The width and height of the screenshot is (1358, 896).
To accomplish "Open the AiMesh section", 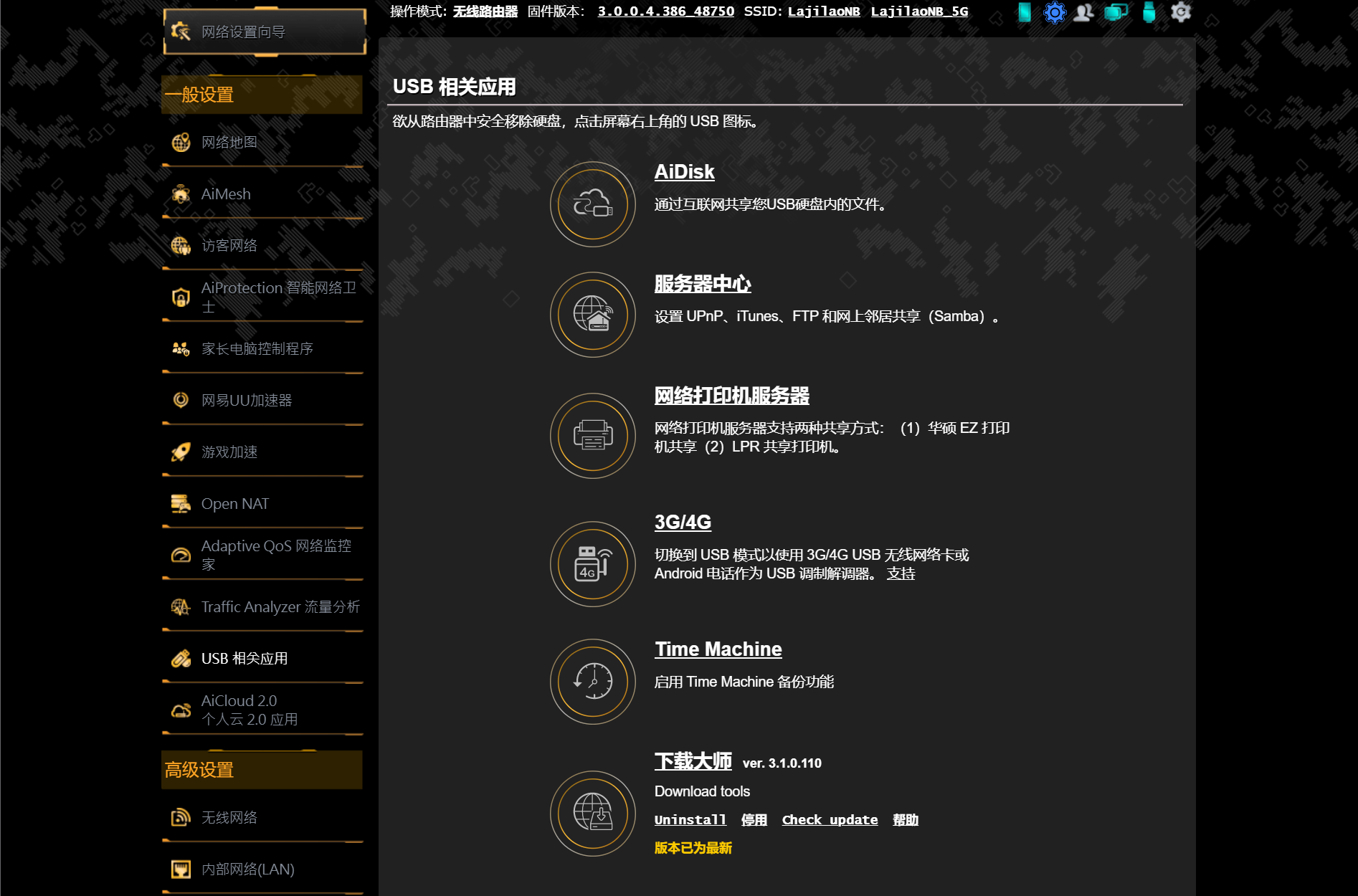I will (x=224, y=194).
